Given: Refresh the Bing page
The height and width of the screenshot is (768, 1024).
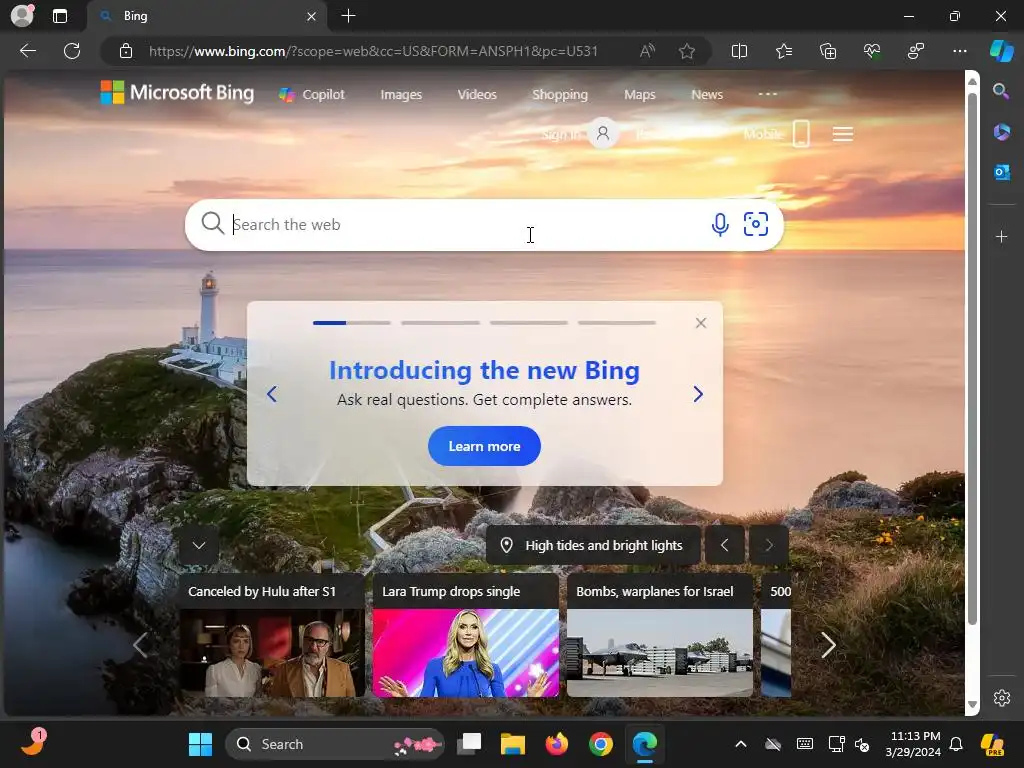Looking at the screenshot, I should [x=72, y=51].
